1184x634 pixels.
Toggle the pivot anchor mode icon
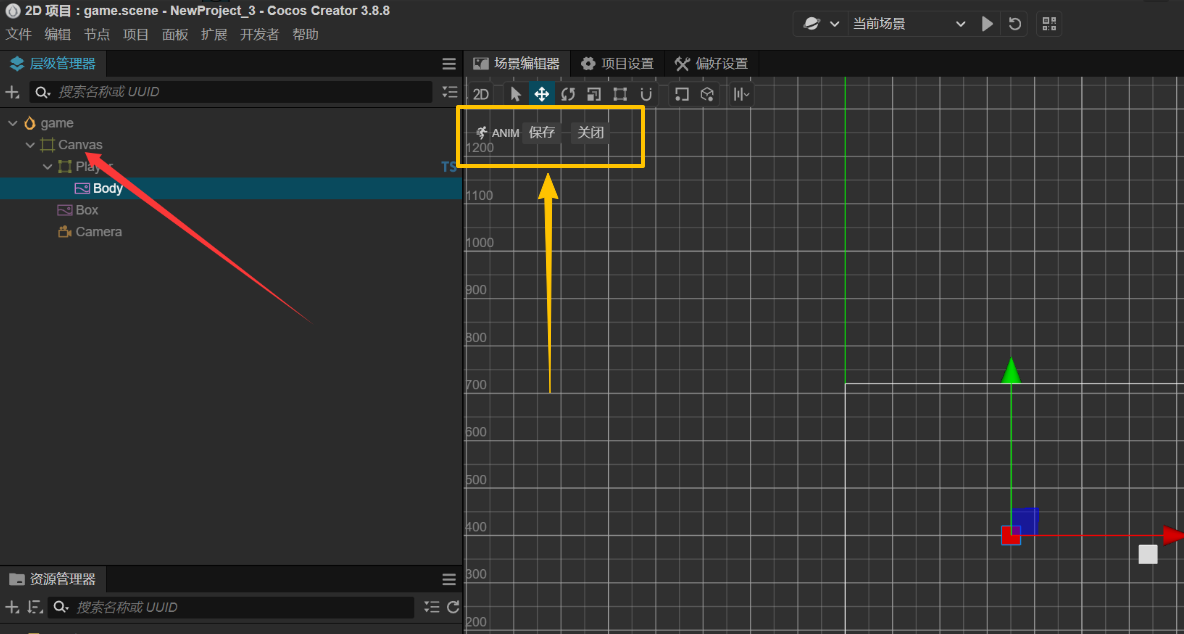[682, 94]
